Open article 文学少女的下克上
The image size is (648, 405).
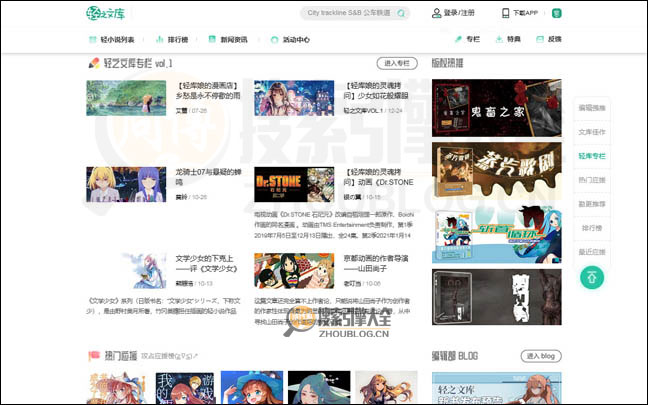point(206,263)
